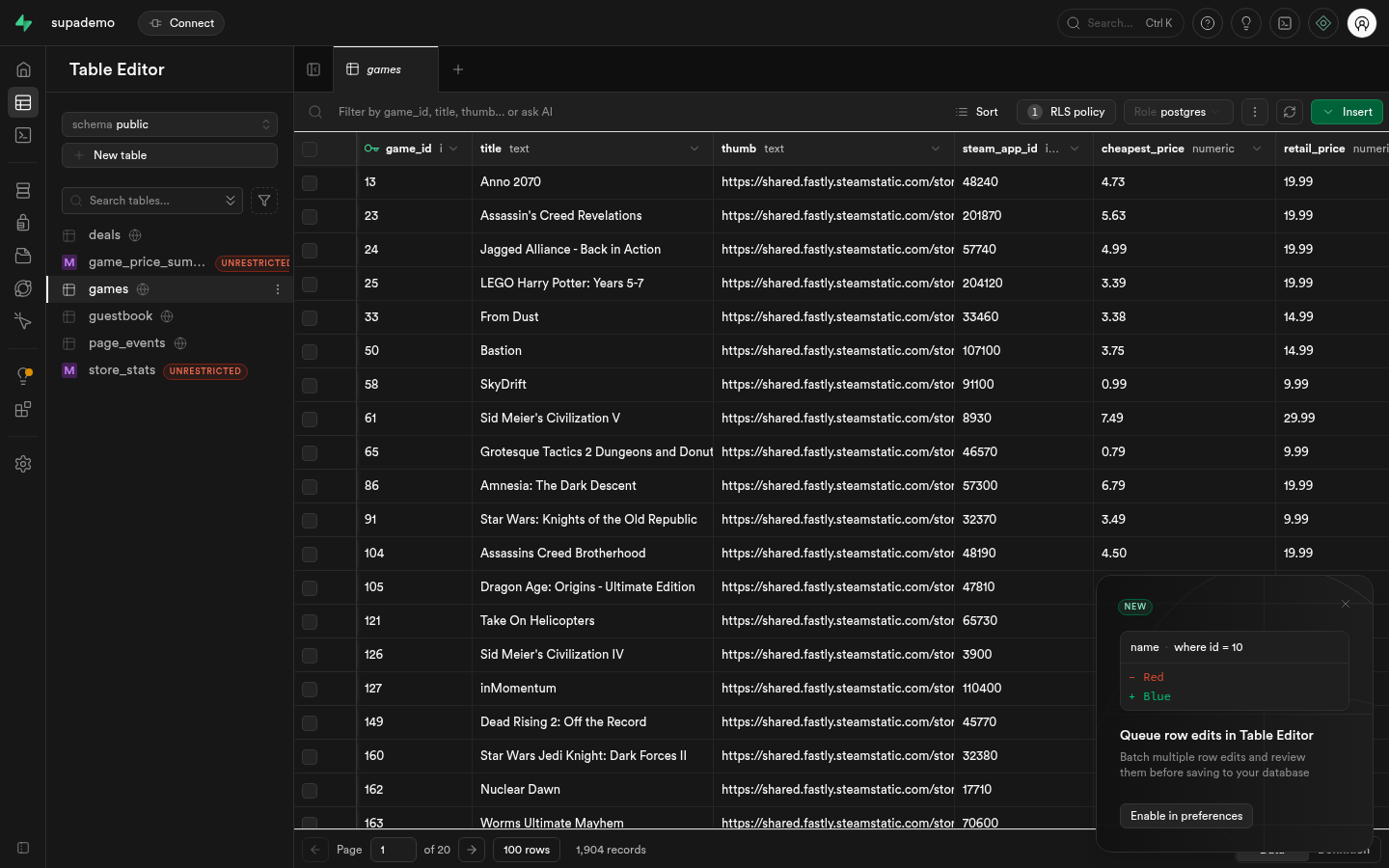This screenshot has width=1389, height=868.
Task: Open the top Search Ctrl K box
Action: [x=1121, y=23]
